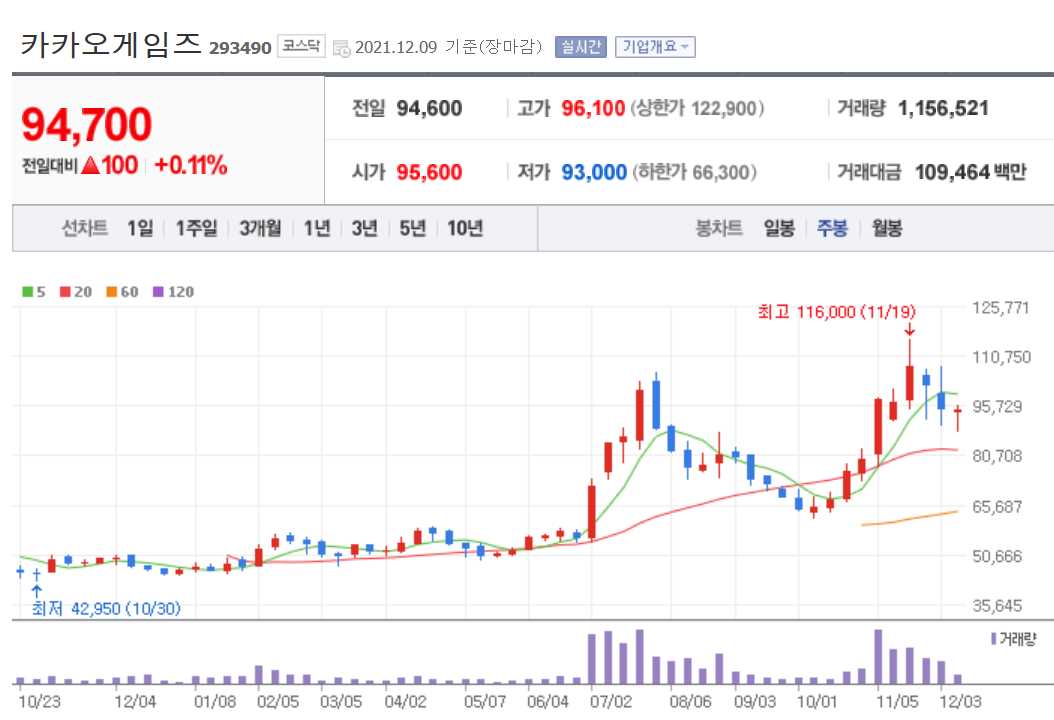
Task: Click the volume value 1,156,521
Action: [943, 108]
